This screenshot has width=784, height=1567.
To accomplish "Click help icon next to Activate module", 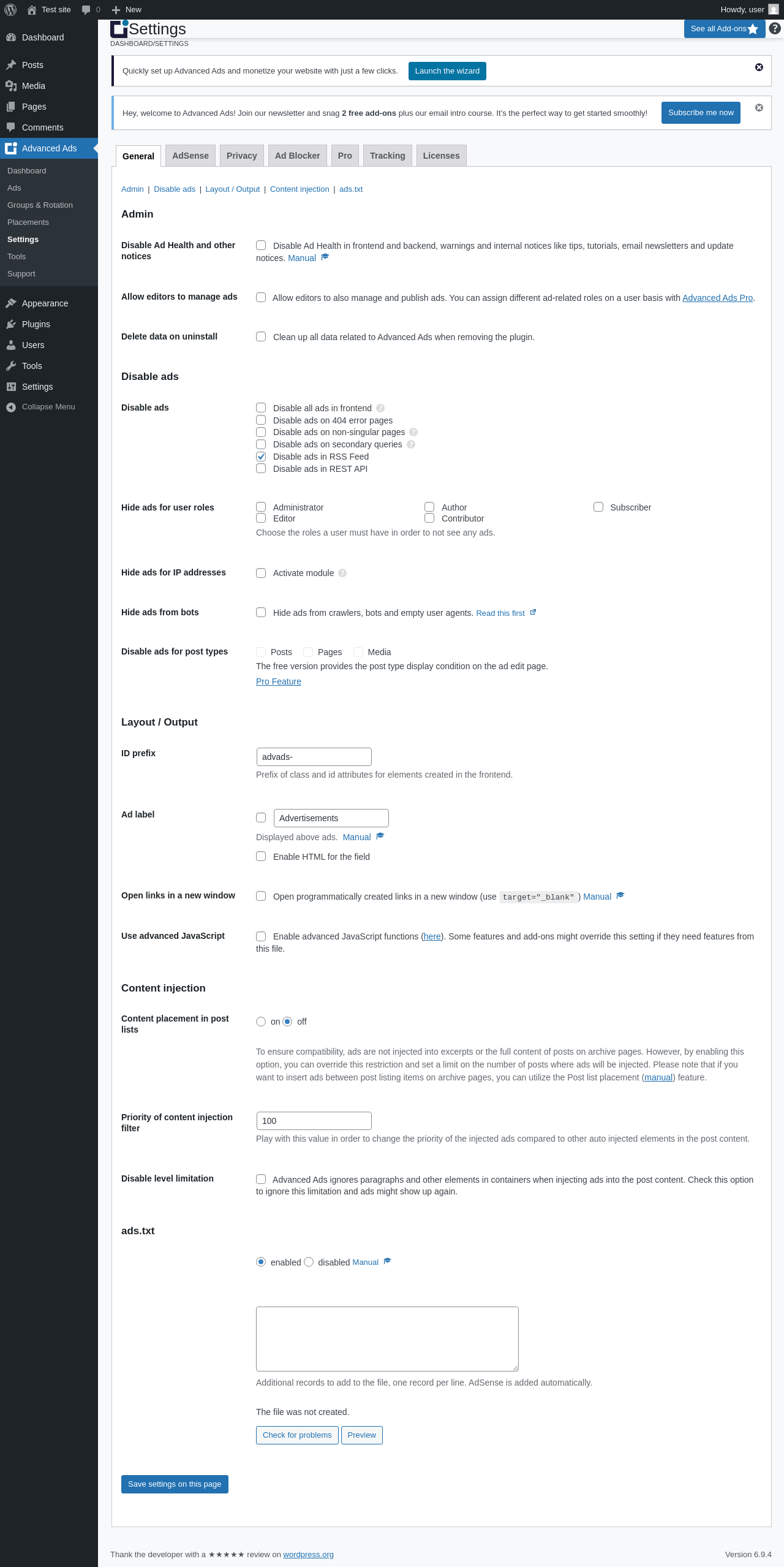I will [342, 573].
